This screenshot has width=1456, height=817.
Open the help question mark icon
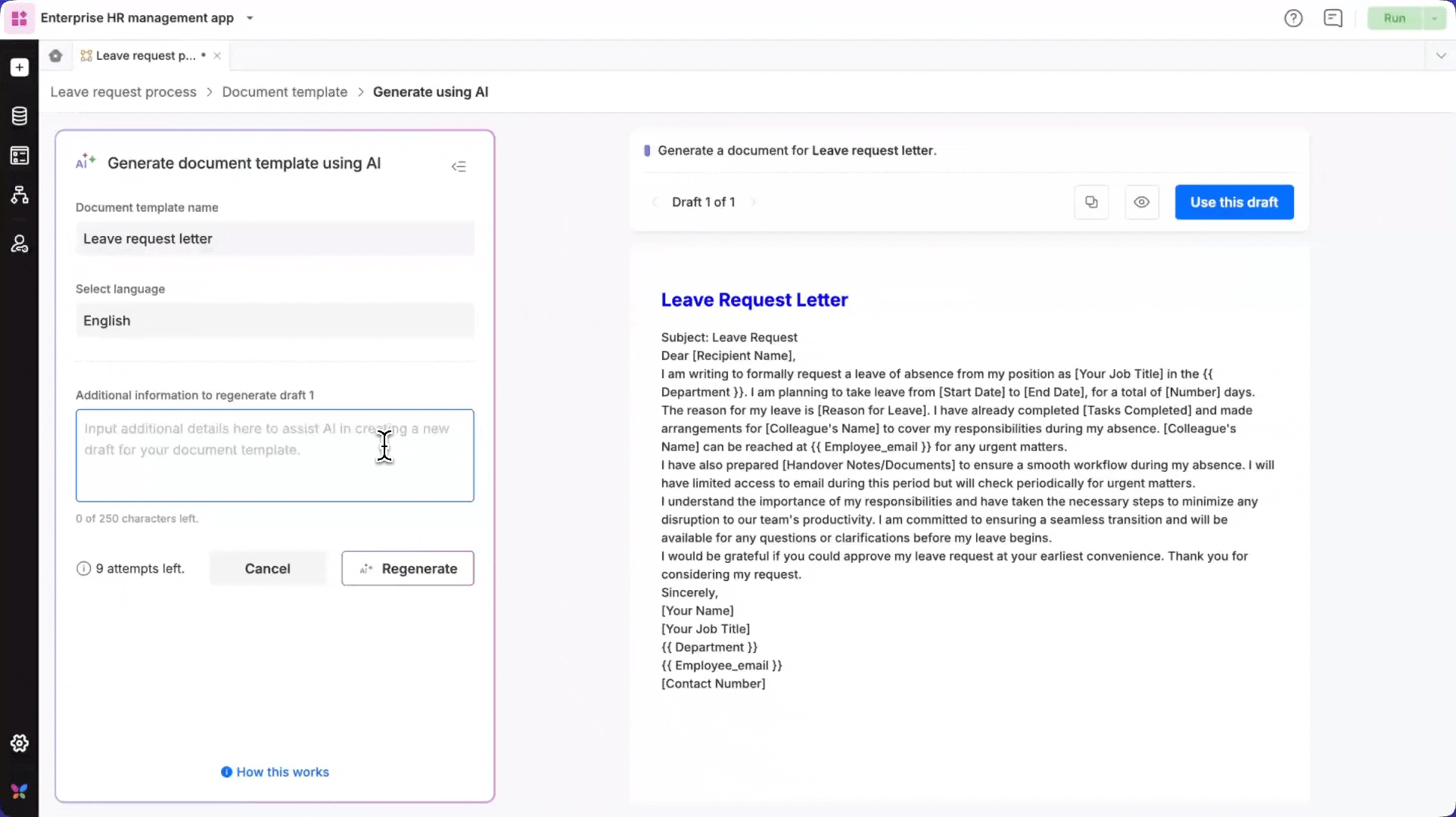point(1293,18)
